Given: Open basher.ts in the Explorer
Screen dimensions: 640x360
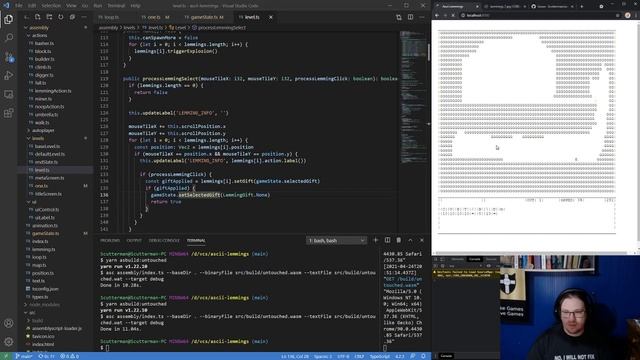Looking at the screenshot, I should 44,43.
